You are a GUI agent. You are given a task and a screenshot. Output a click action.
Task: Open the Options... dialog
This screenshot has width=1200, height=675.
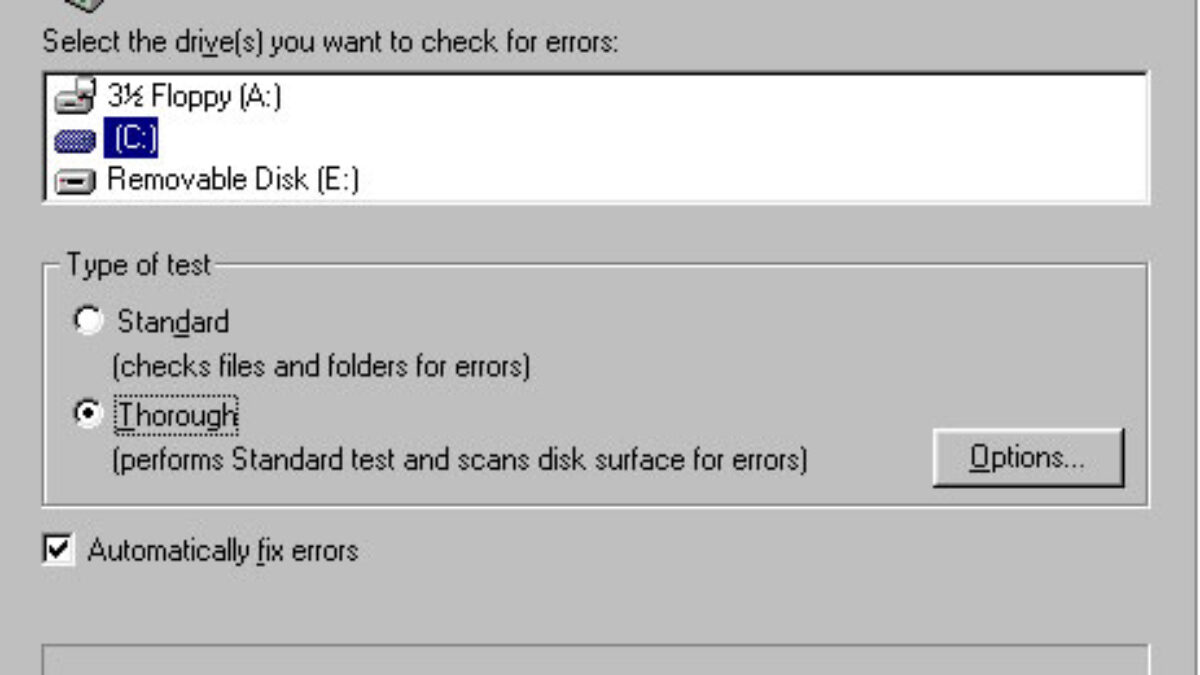click(x=1028, y=458)
